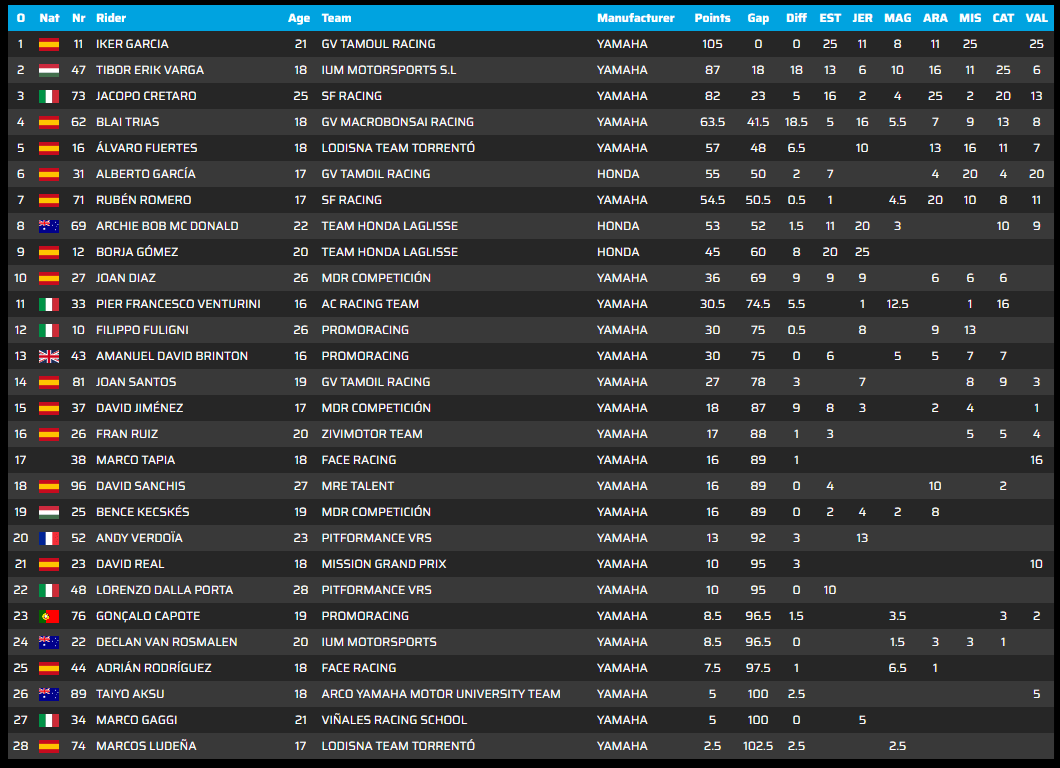
Task: Click the JER race column header
Action: coord(862,18)
